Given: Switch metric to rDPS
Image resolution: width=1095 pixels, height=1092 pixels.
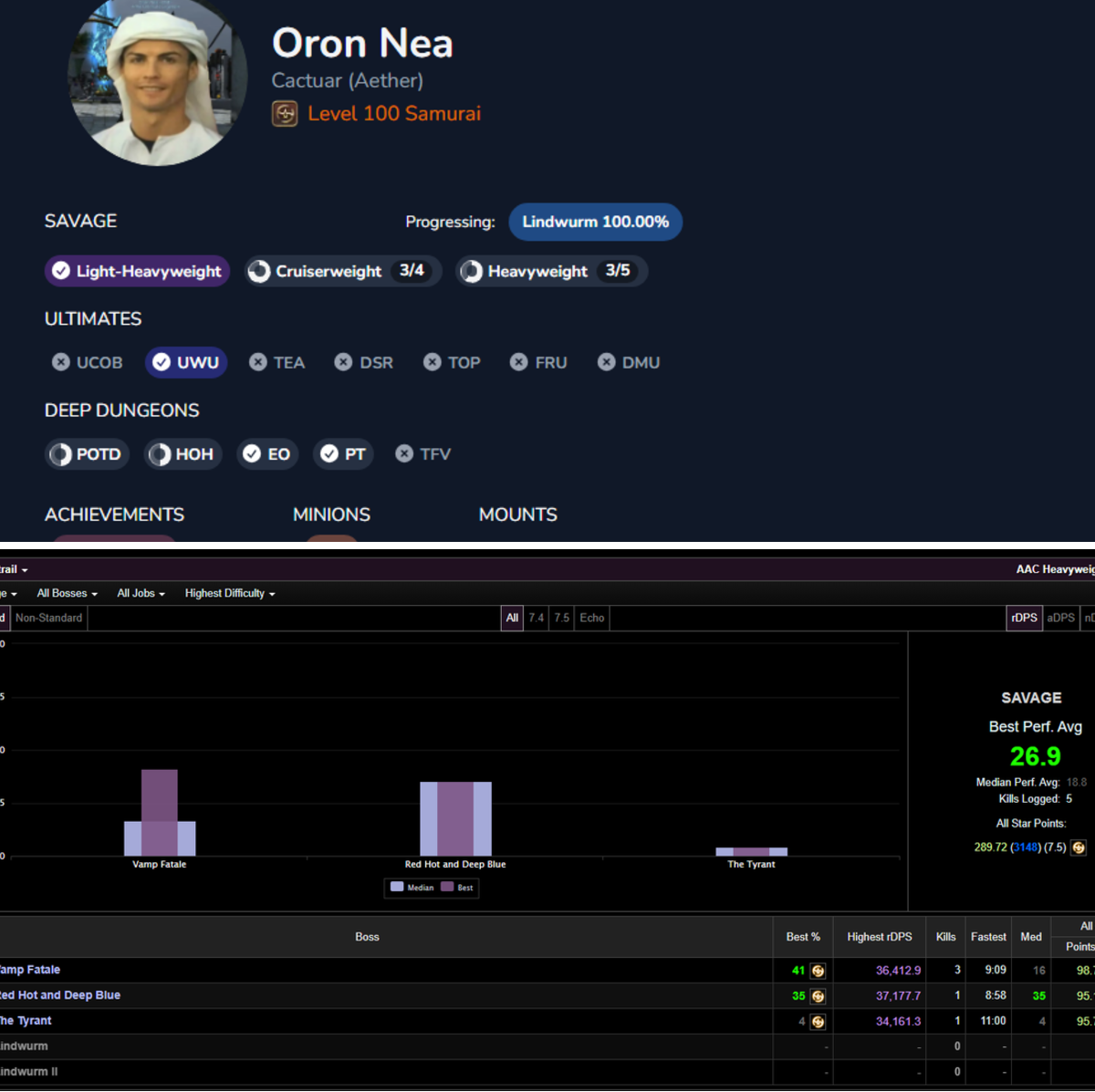Looking at the screenshot, I should pyautogui.click(x=1024, y=618).
